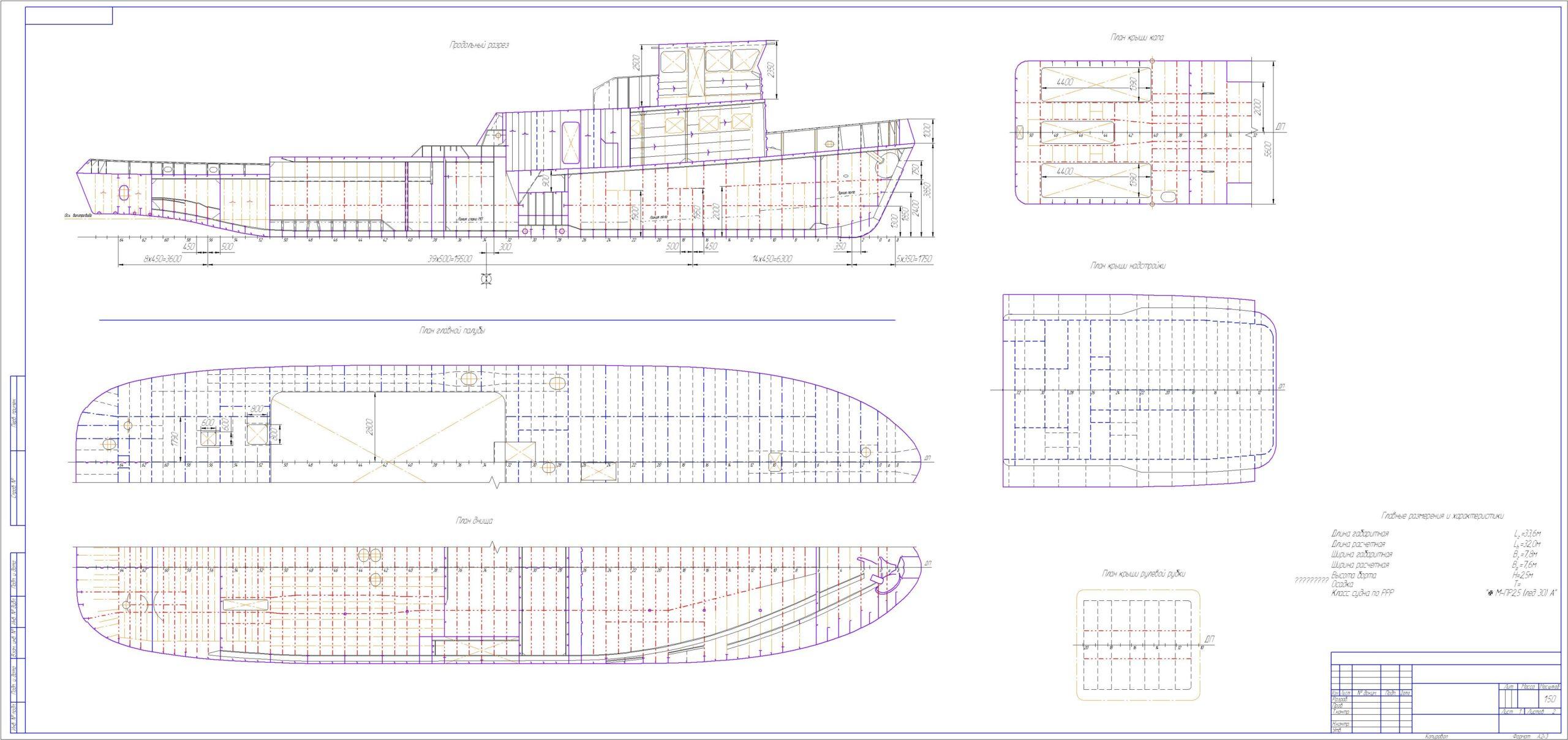Click the '?????????' text near Высота борта
This screenshot has height=740, width=1568.
(x=1311, y=580)
